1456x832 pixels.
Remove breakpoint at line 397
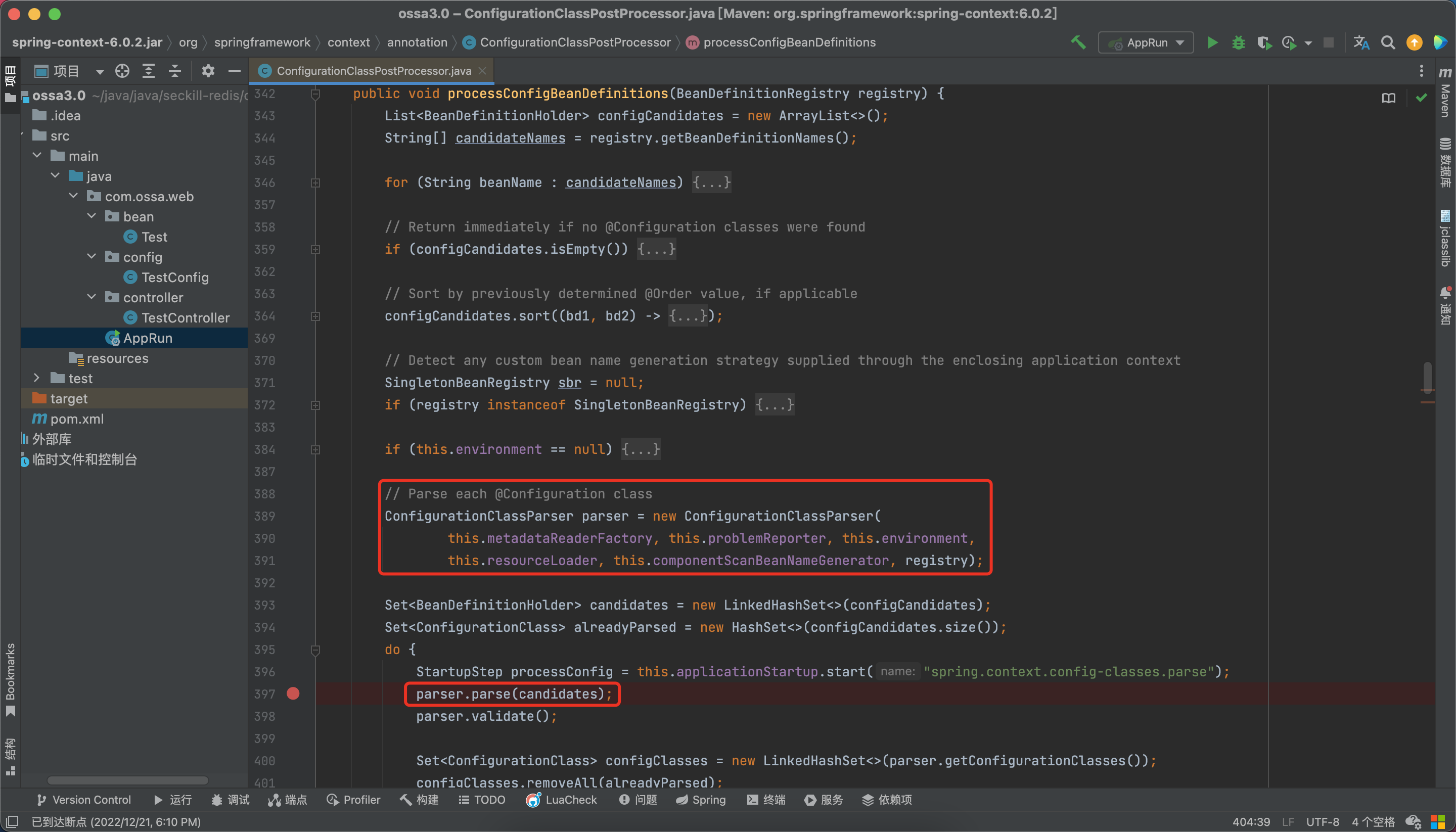293,694
